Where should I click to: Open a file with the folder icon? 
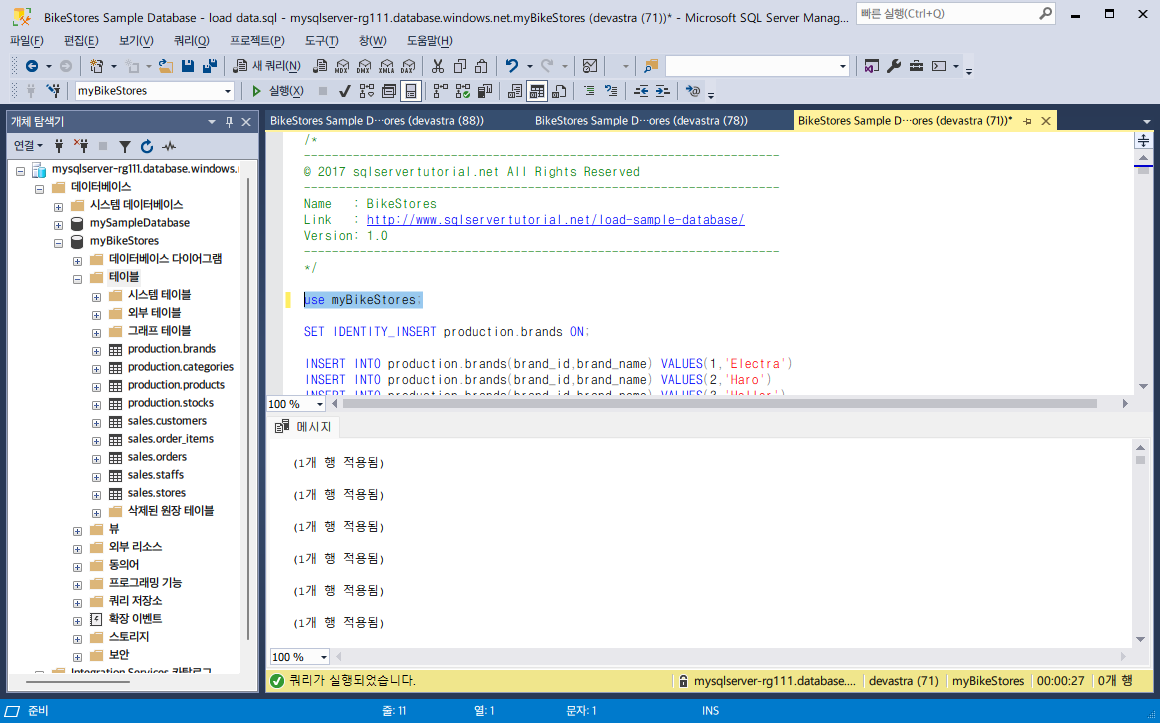[x=166, y=67]
